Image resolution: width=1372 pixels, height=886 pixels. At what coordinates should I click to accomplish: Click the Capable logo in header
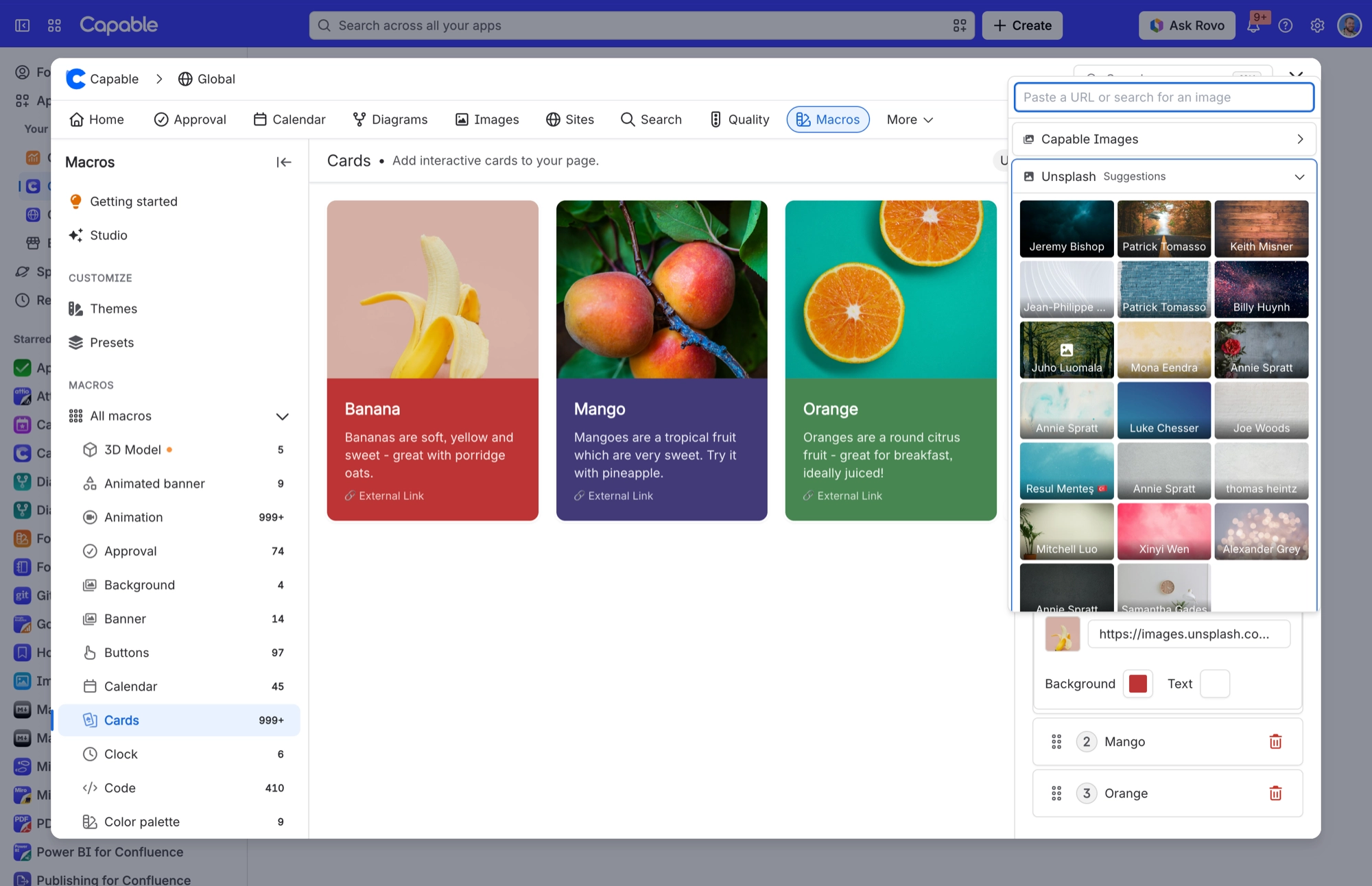pos(119,25)
